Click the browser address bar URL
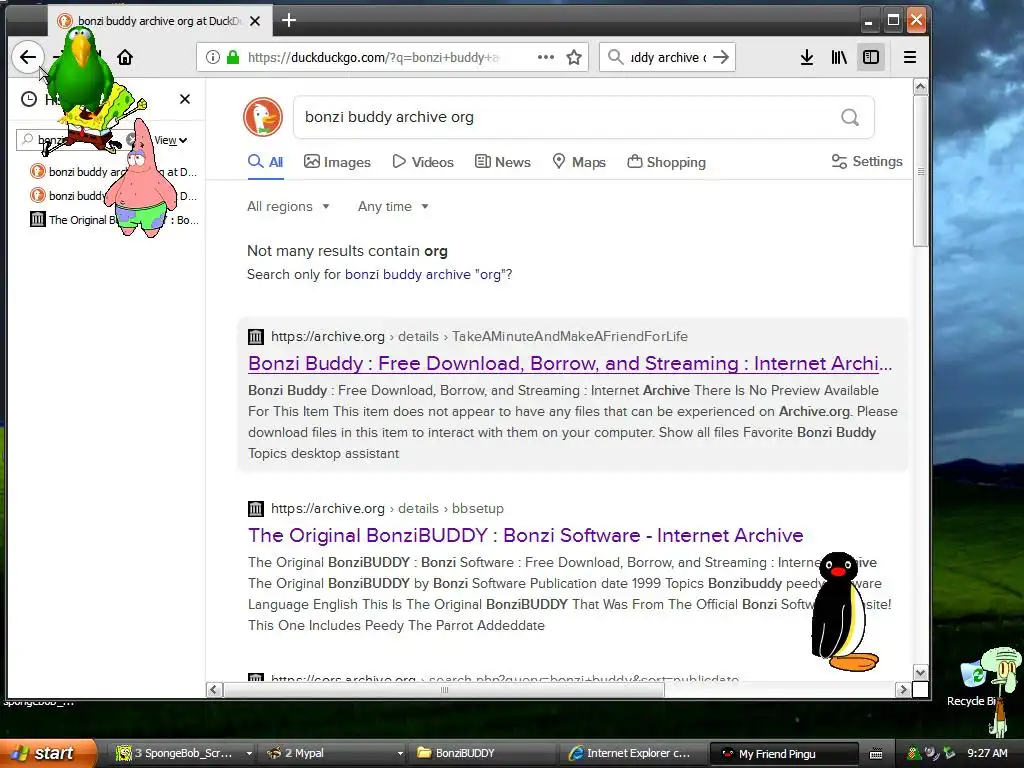The image size is (1024, 768). [x=374, y=57]
